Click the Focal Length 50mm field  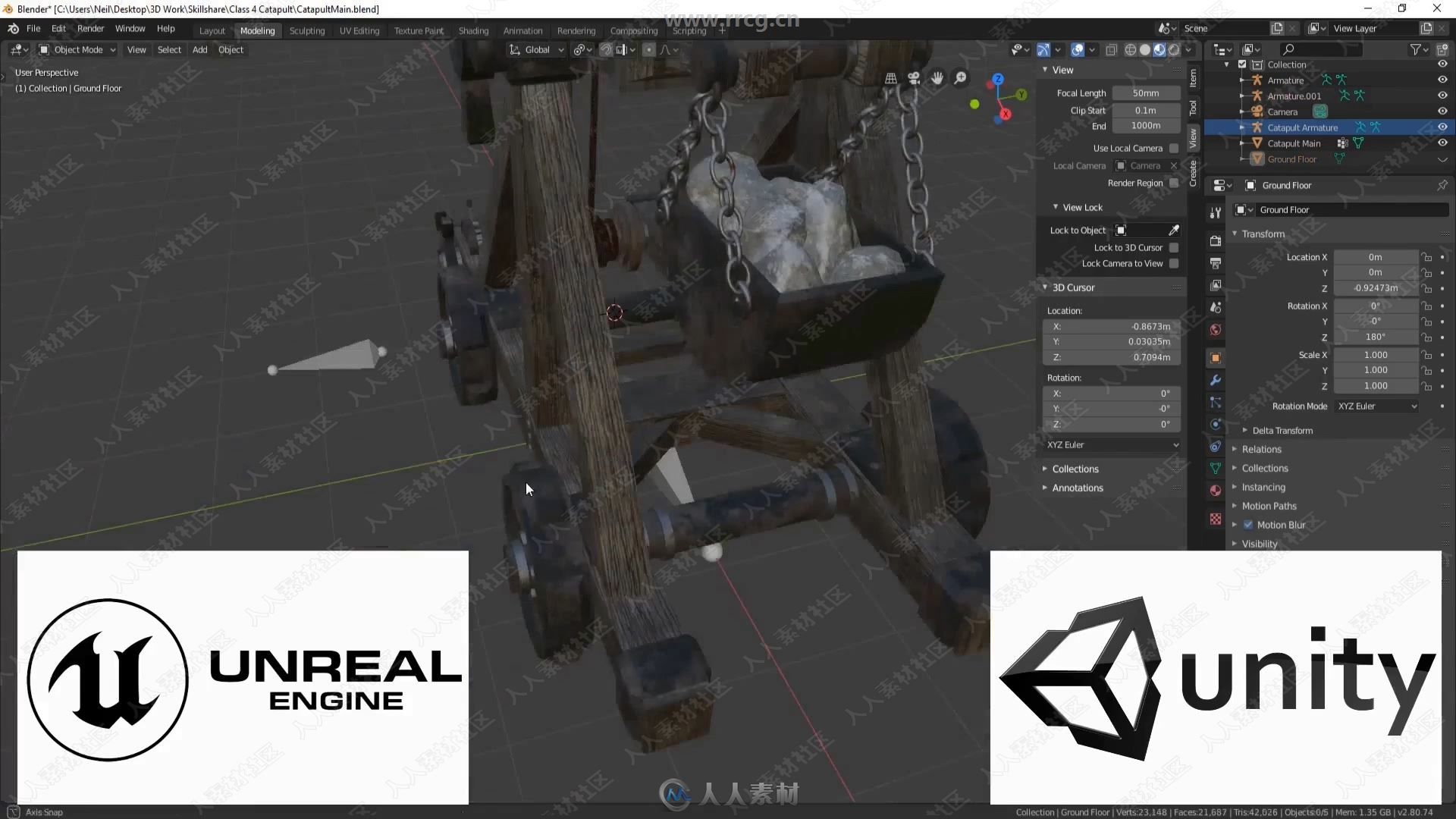coord(1146,93)
